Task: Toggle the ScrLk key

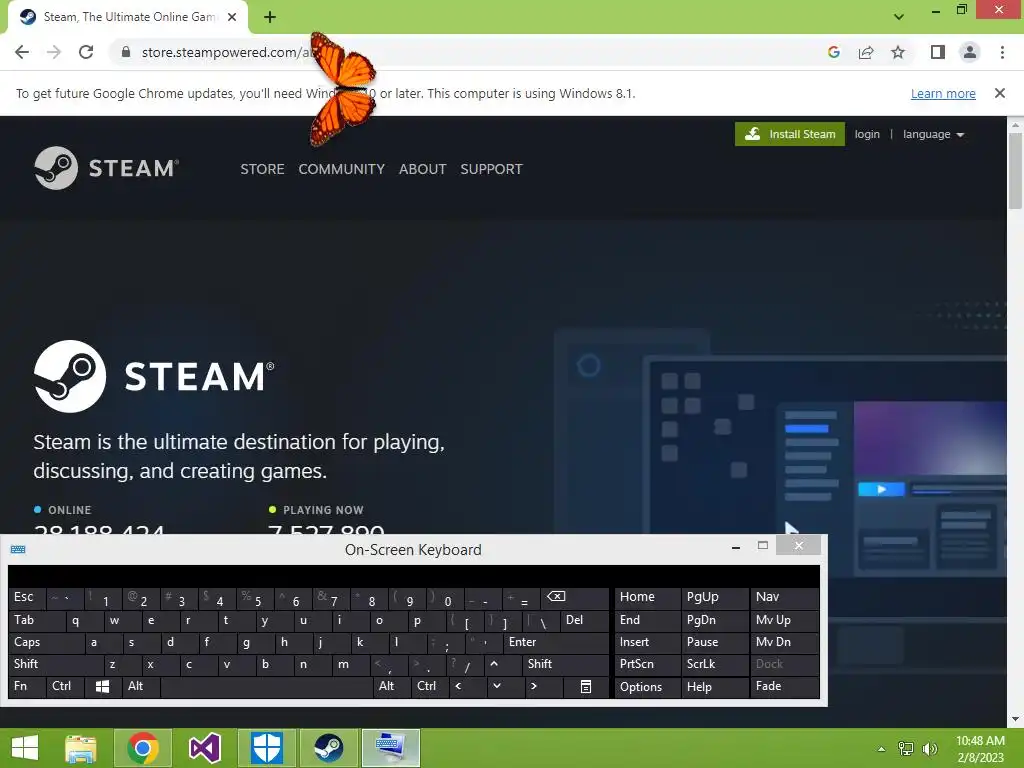Action: point(714,665)
